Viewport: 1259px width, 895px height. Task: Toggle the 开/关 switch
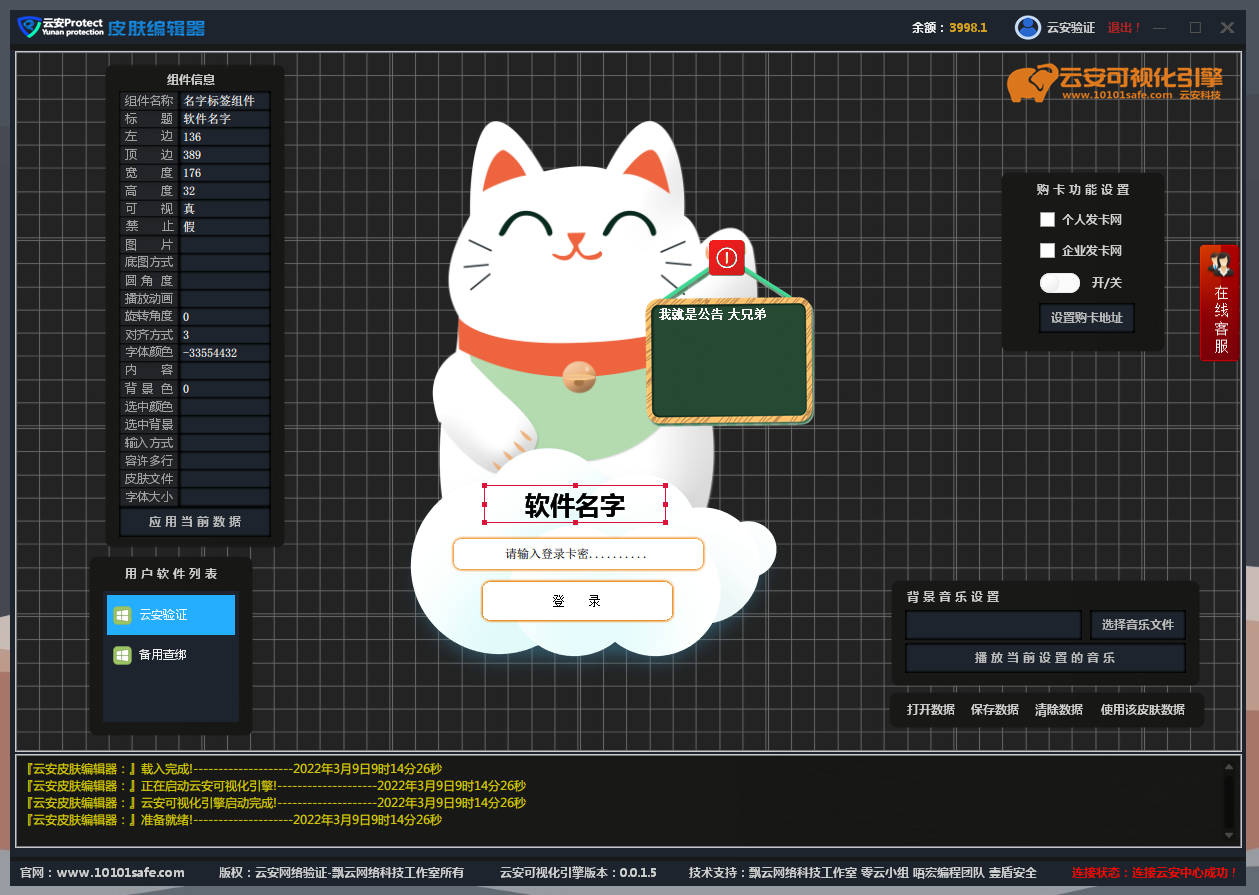pyautogui.click(x=1060, y=283)
